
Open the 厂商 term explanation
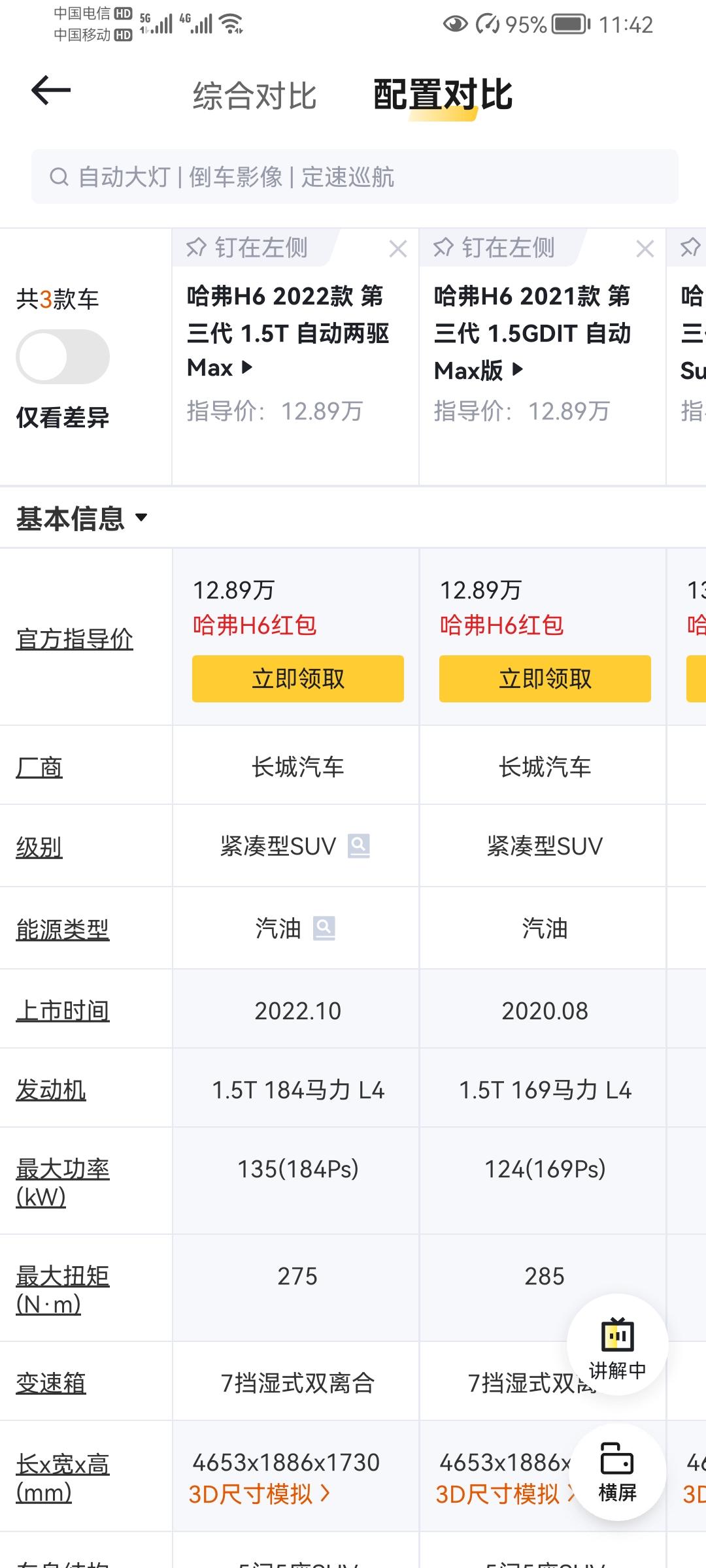click(39, 766)
